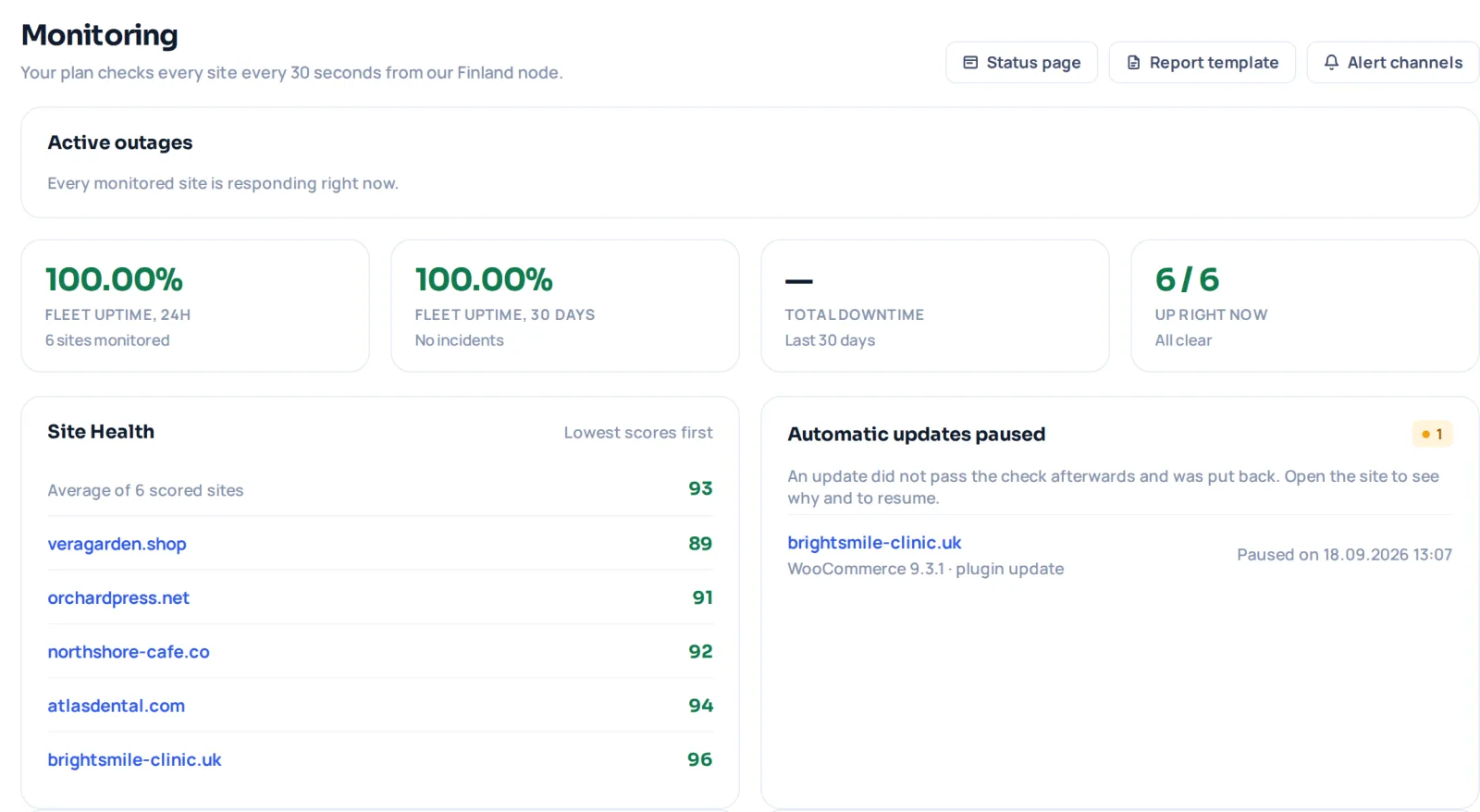Open atlasdental.com site link

[117, 706]
